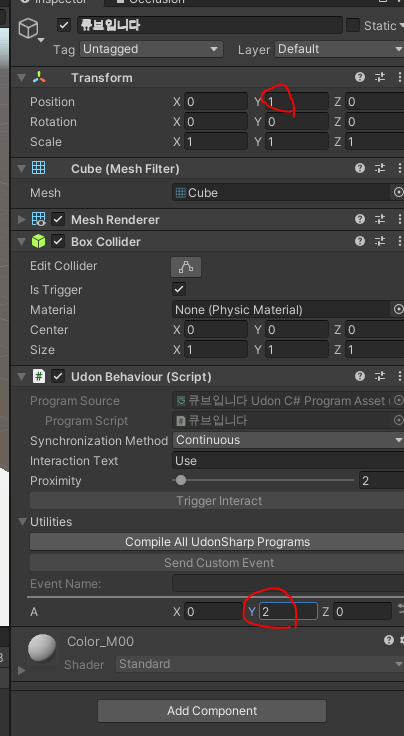Open Mesh object picker circle icon
Viewport: 404px width, 736px height.
pyautogui.click(x=398, y=192)
